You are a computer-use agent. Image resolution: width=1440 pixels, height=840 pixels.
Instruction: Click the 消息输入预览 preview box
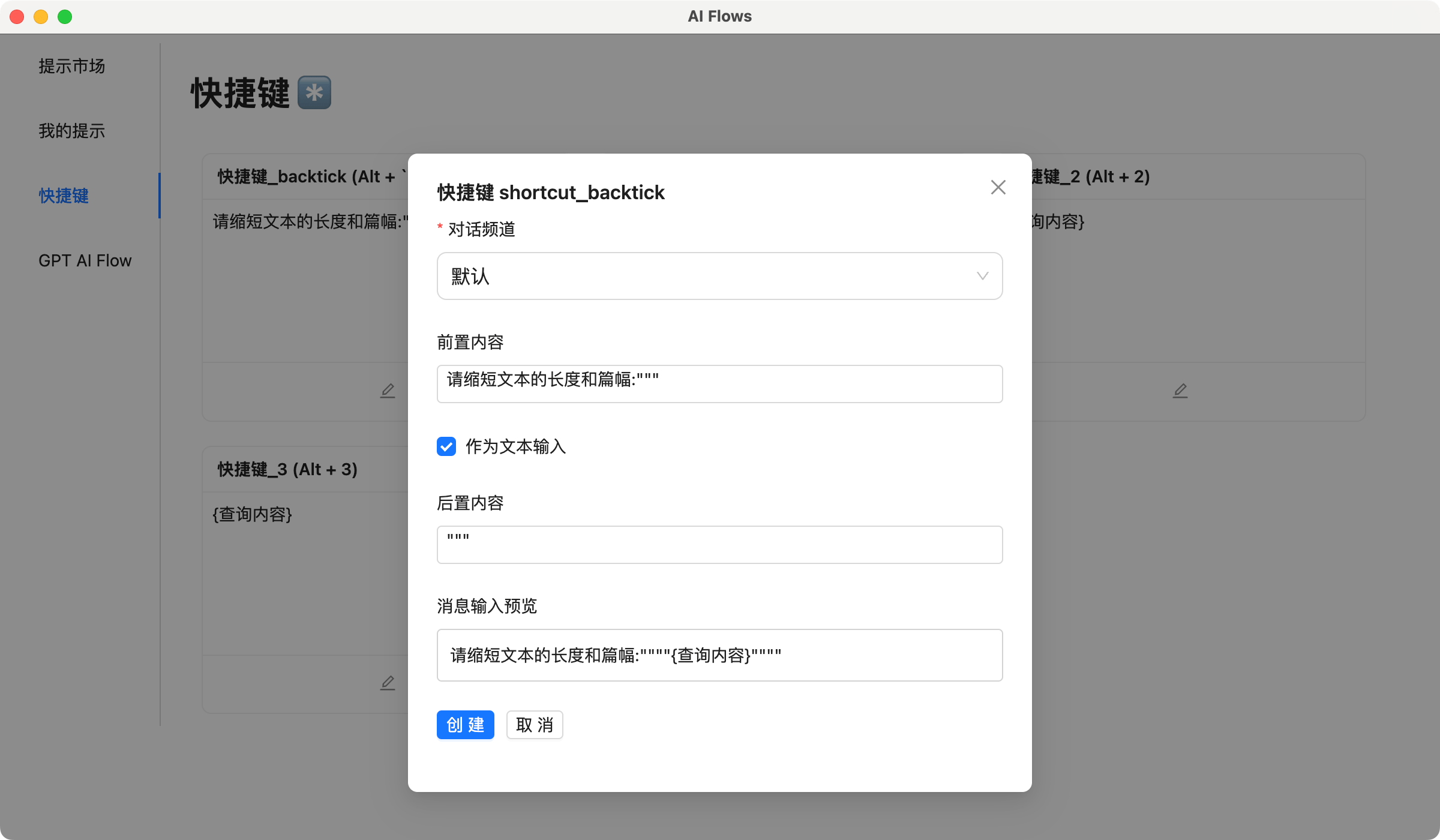pyautogui.click(x=719, y=655)
